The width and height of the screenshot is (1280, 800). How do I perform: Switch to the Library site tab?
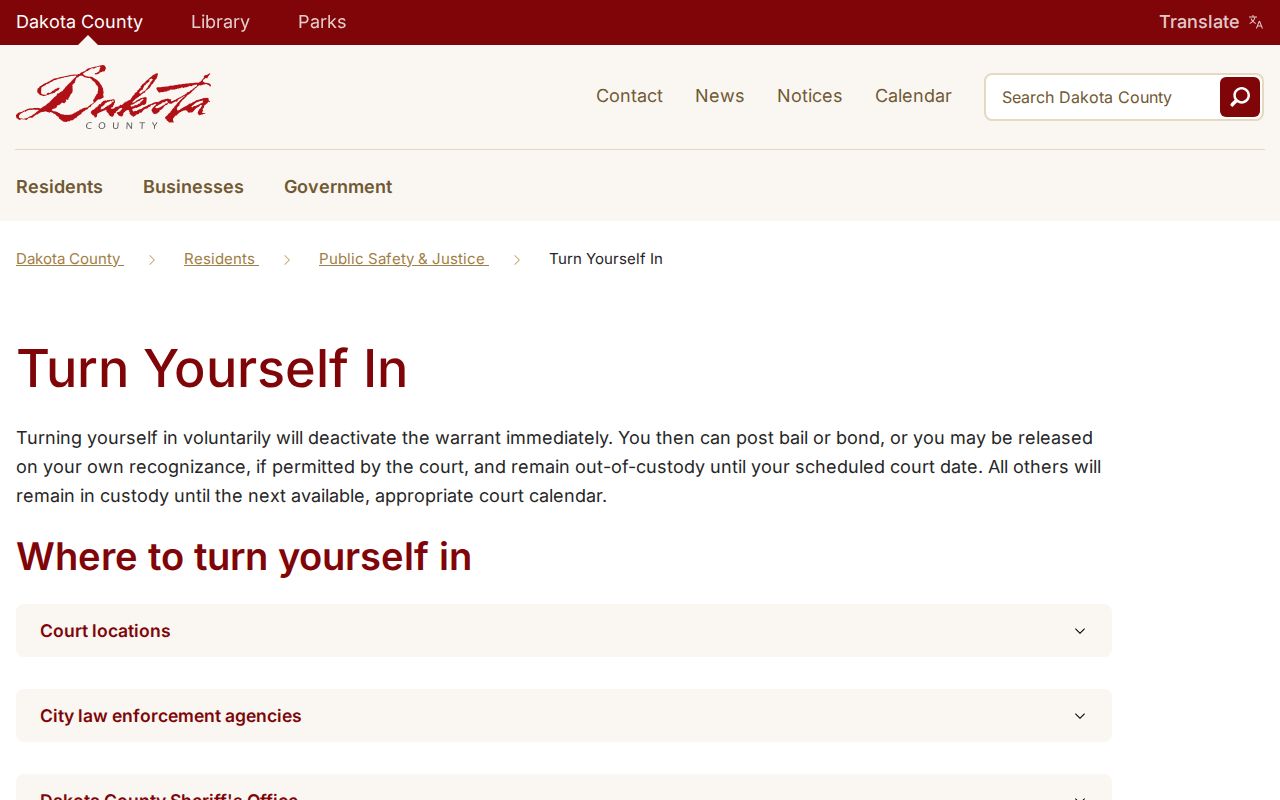click(220, 22)
